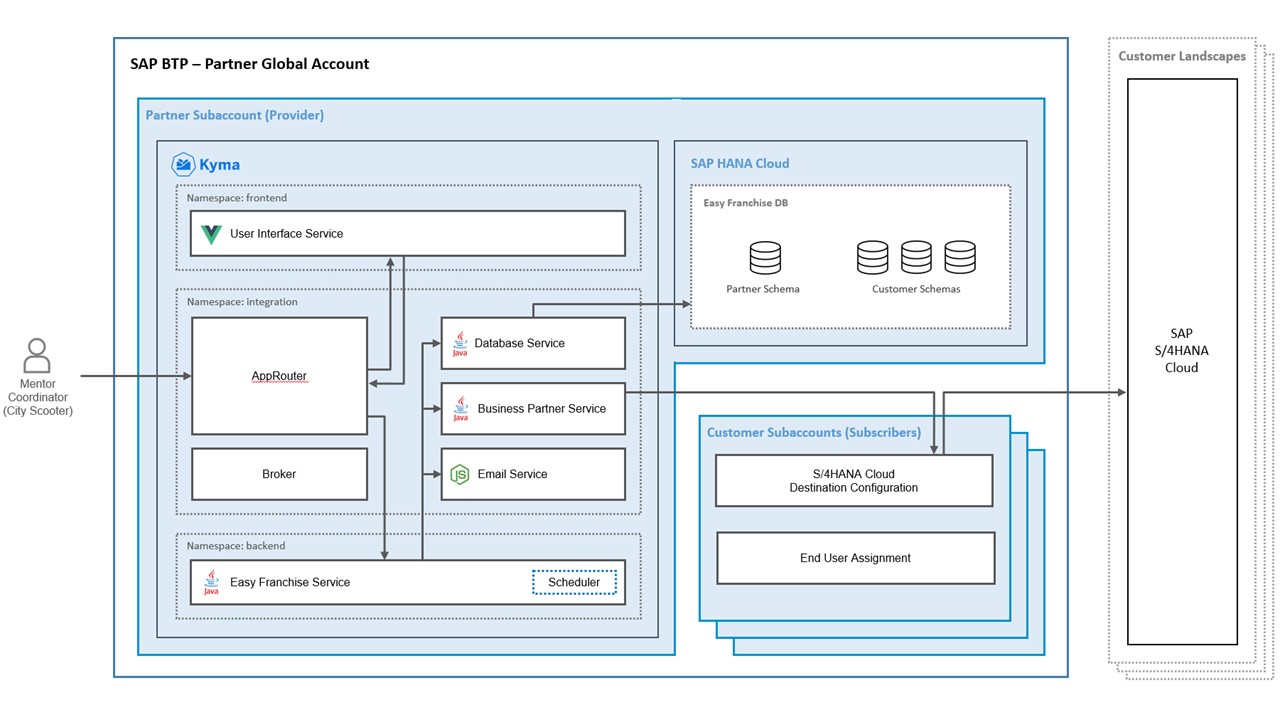
Task: Click the Java icon on Database Service
Action: 460,343
